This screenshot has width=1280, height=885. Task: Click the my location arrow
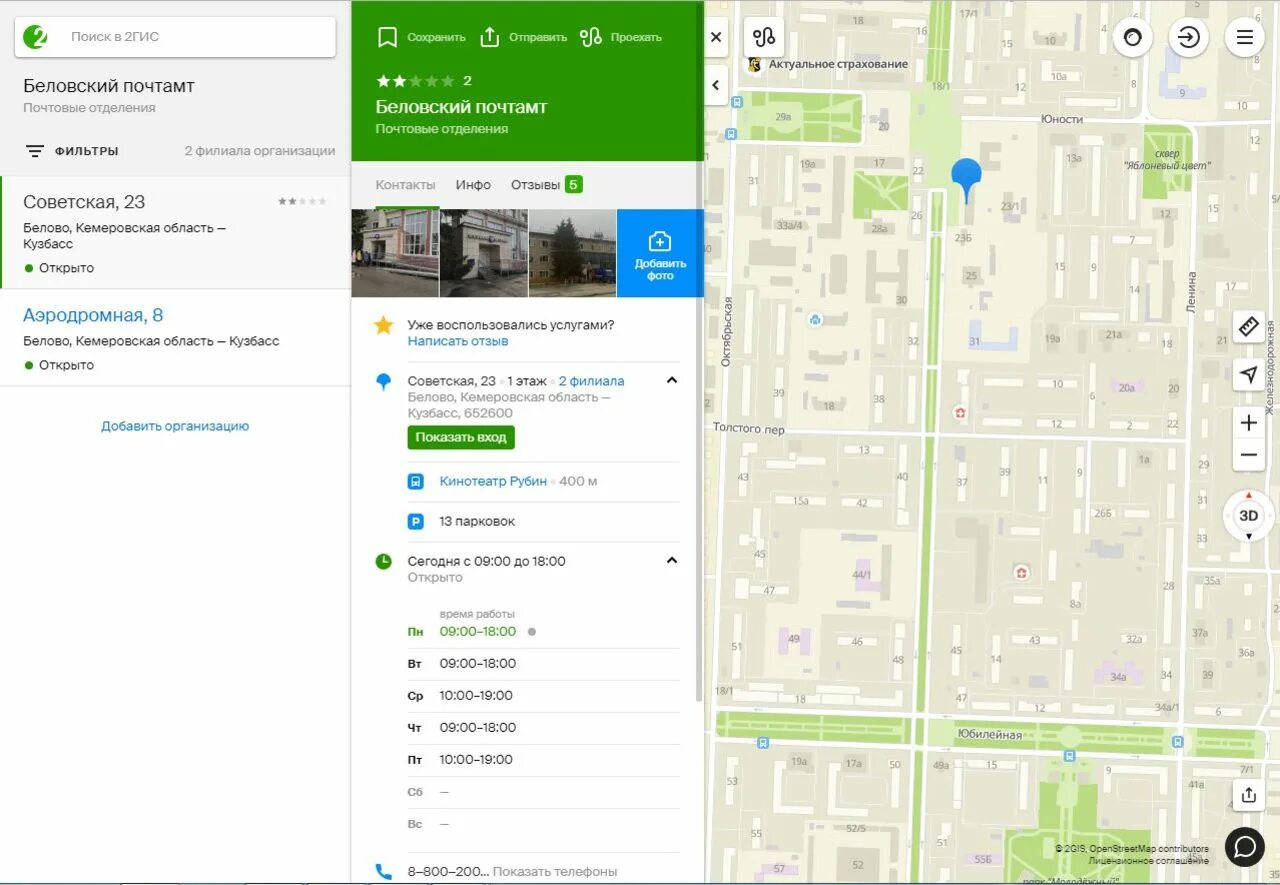(1248, 375)
